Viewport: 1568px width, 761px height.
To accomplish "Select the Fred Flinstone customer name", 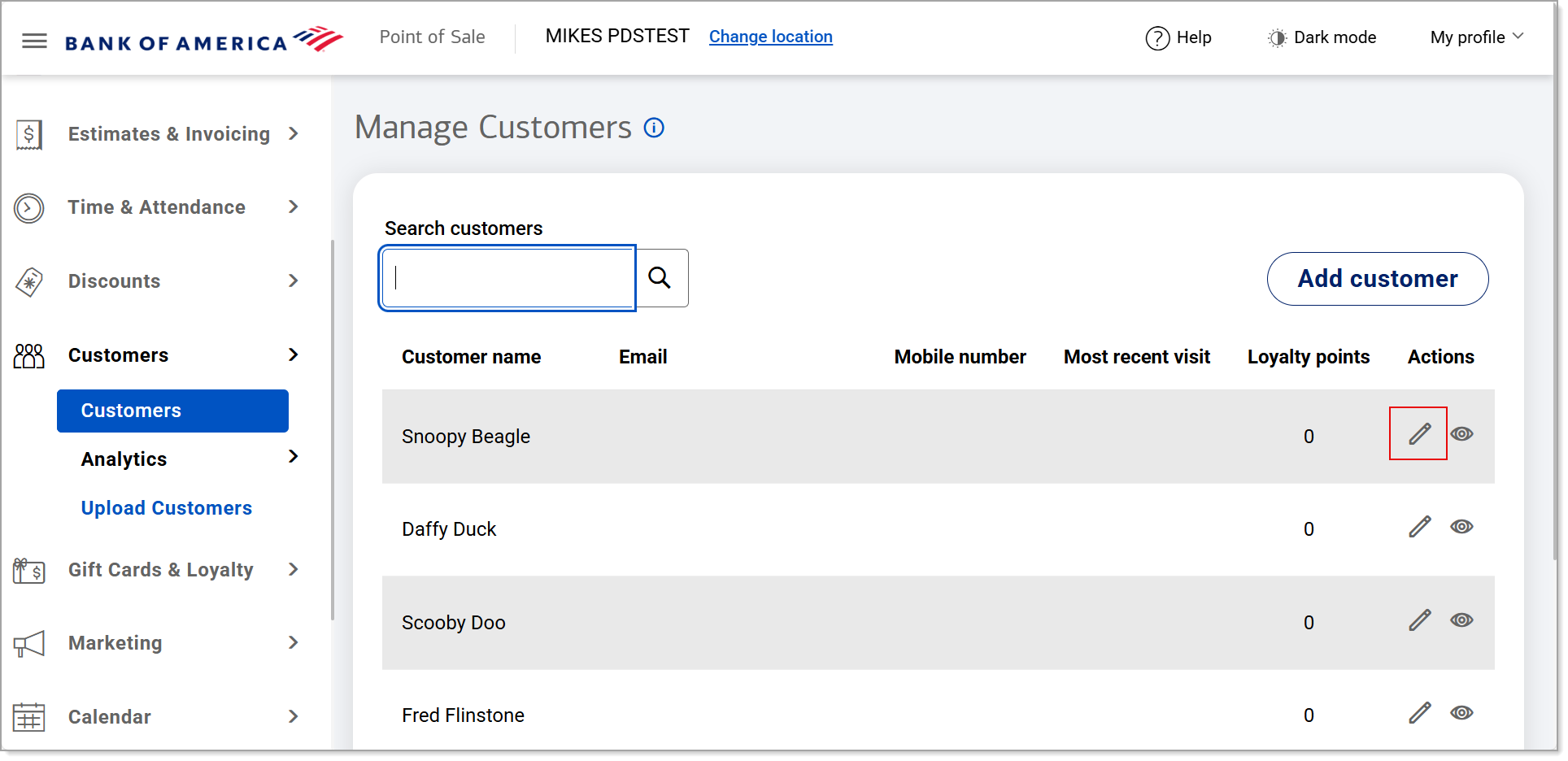I will pos(463,715).
